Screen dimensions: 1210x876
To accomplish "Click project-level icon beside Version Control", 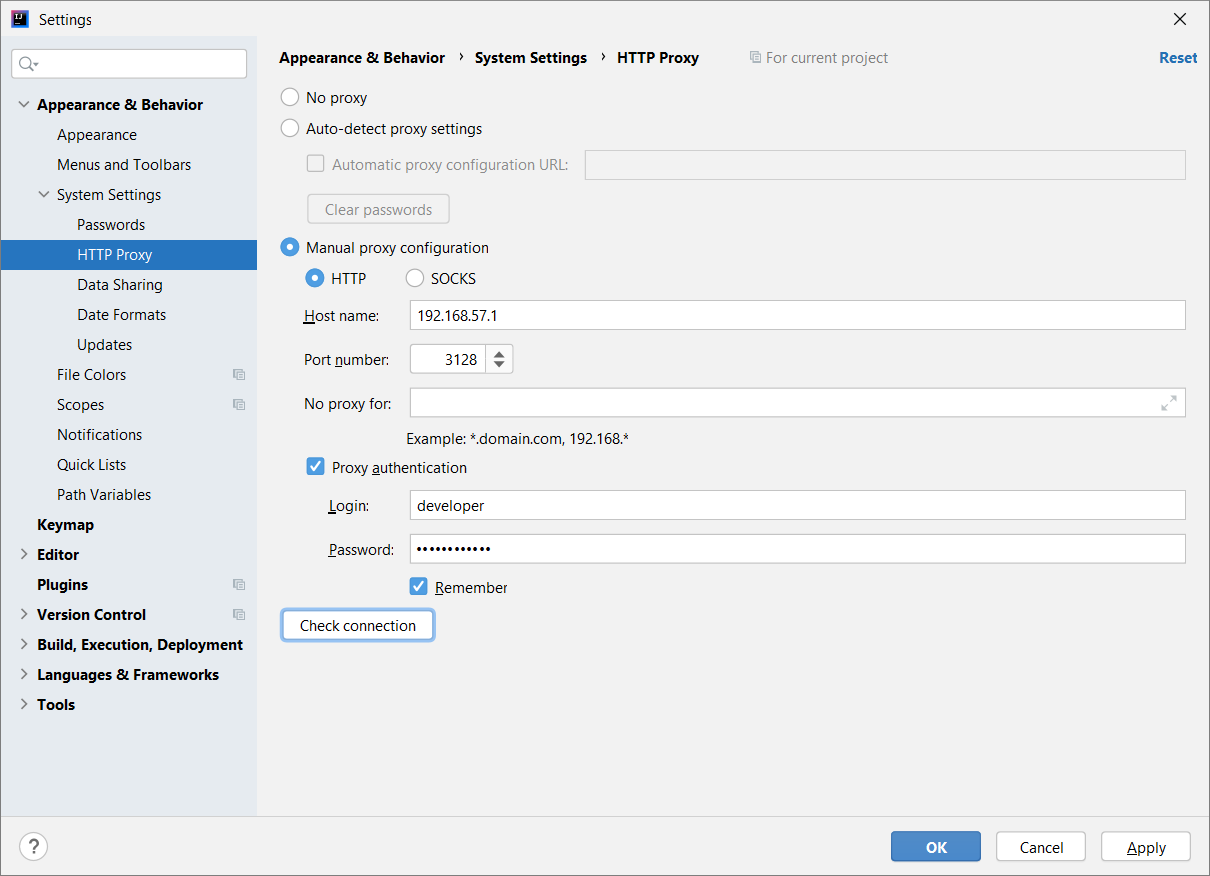I will pos(239,615).
